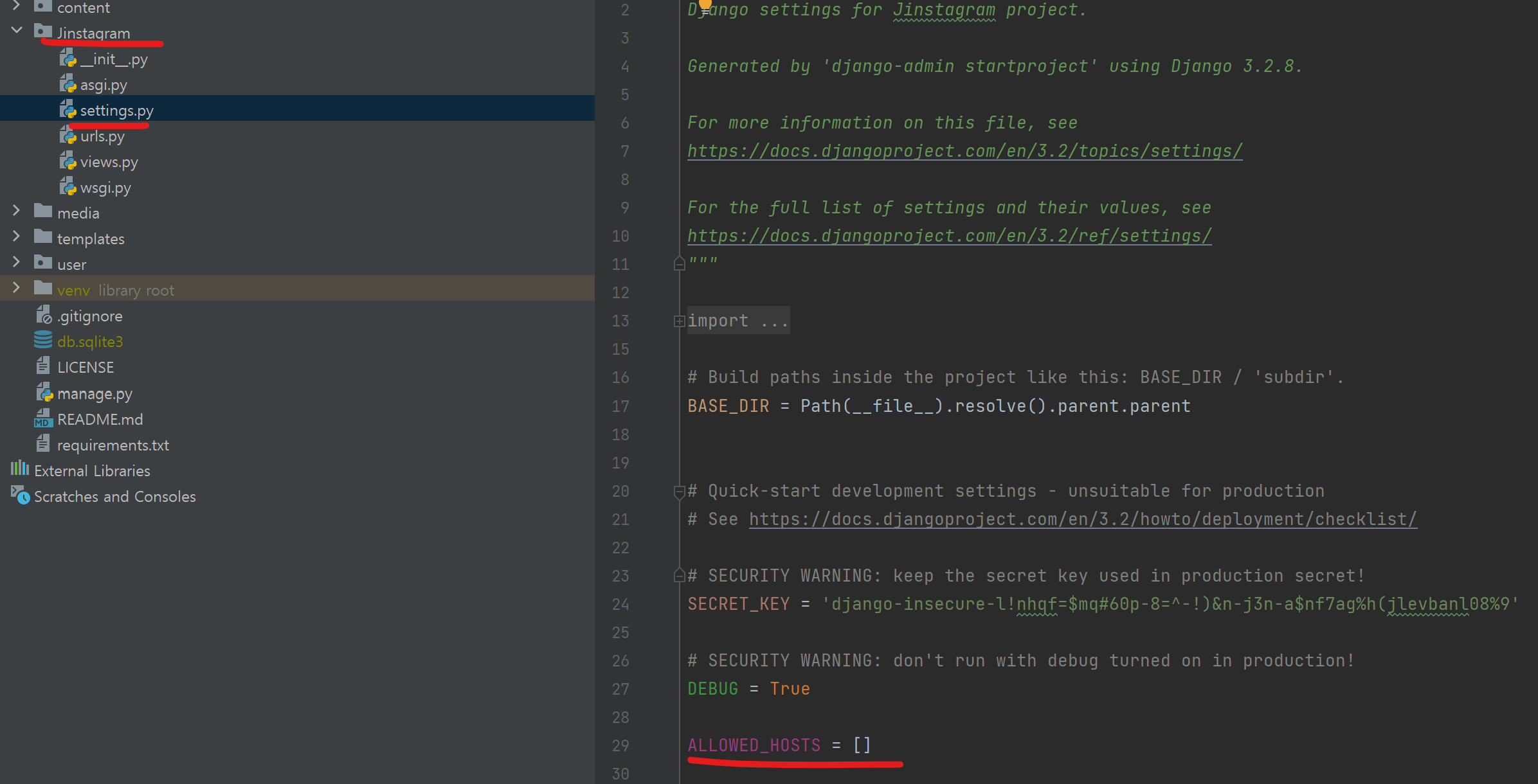Click the manage.py file icon

point(44,393)
